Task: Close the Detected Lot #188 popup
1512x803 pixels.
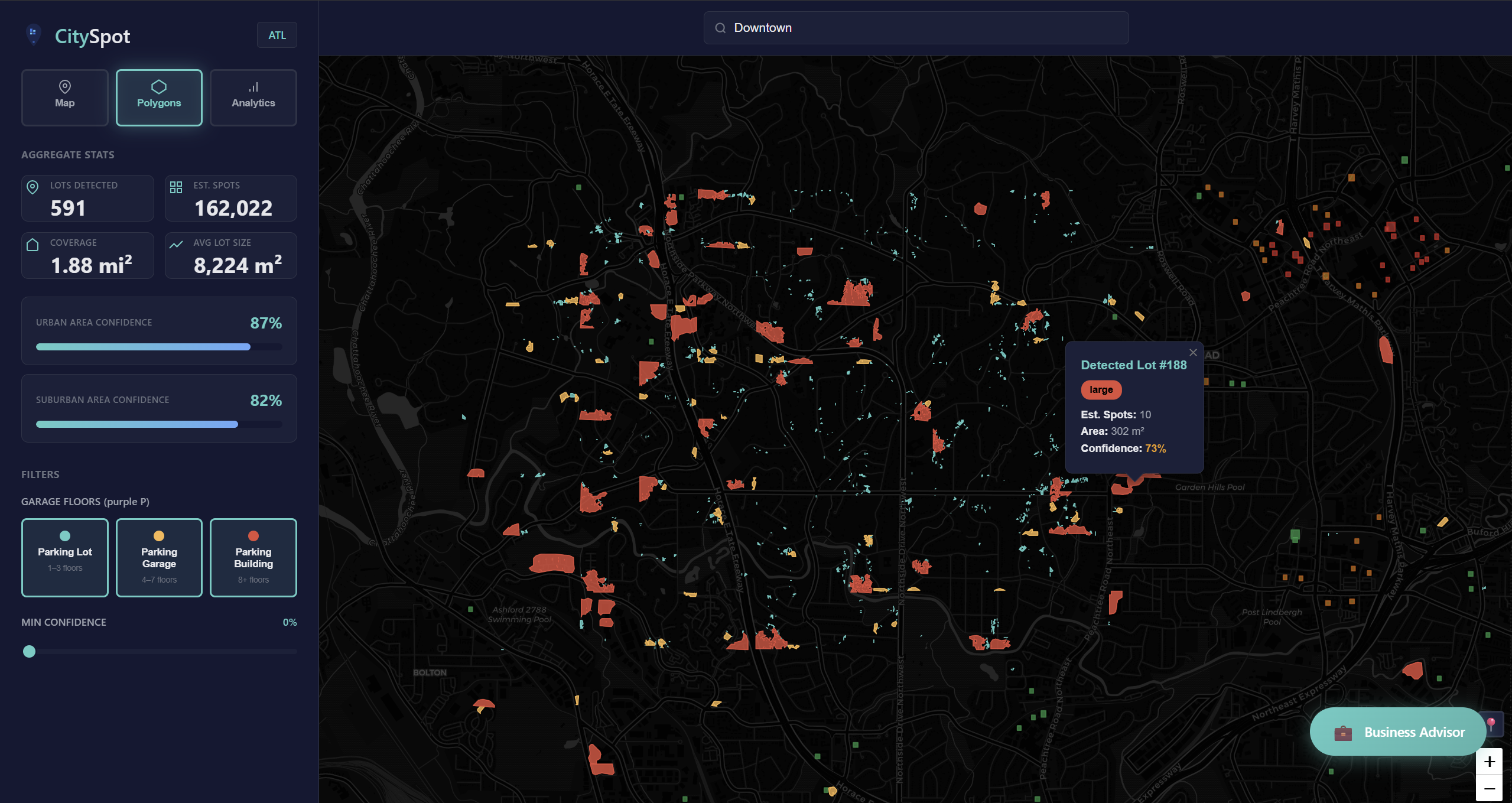Action: pyautogui.click(x=1193, y=353)
